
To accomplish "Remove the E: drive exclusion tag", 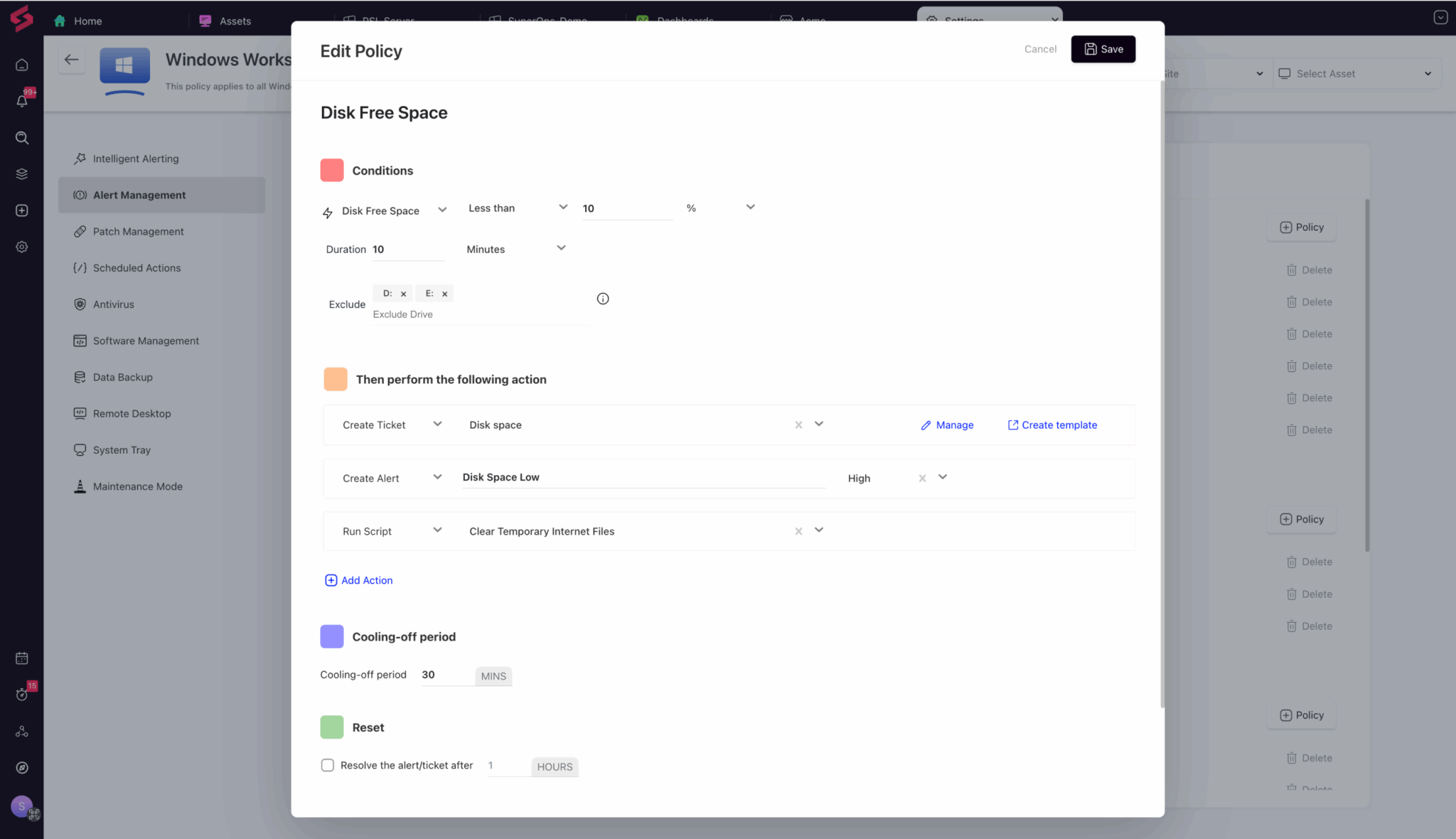I will [x=444, y=294].
